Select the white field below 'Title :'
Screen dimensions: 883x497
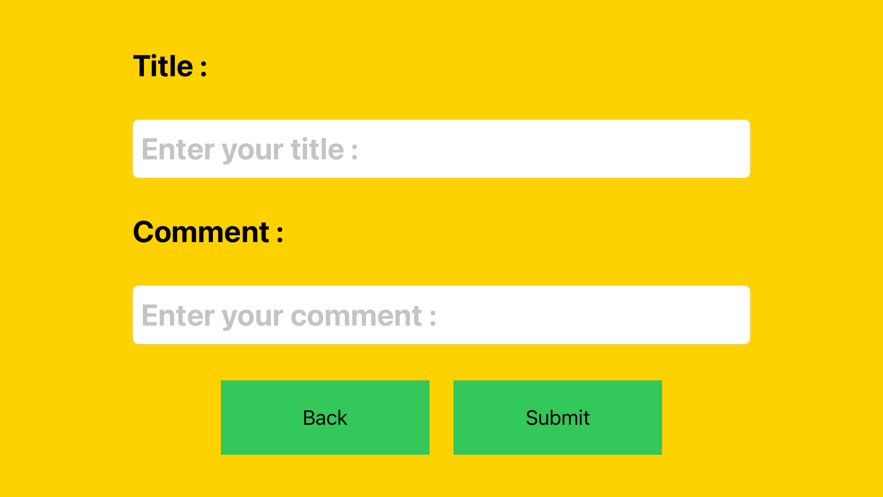pyautogui.click(x=442, y=149)
